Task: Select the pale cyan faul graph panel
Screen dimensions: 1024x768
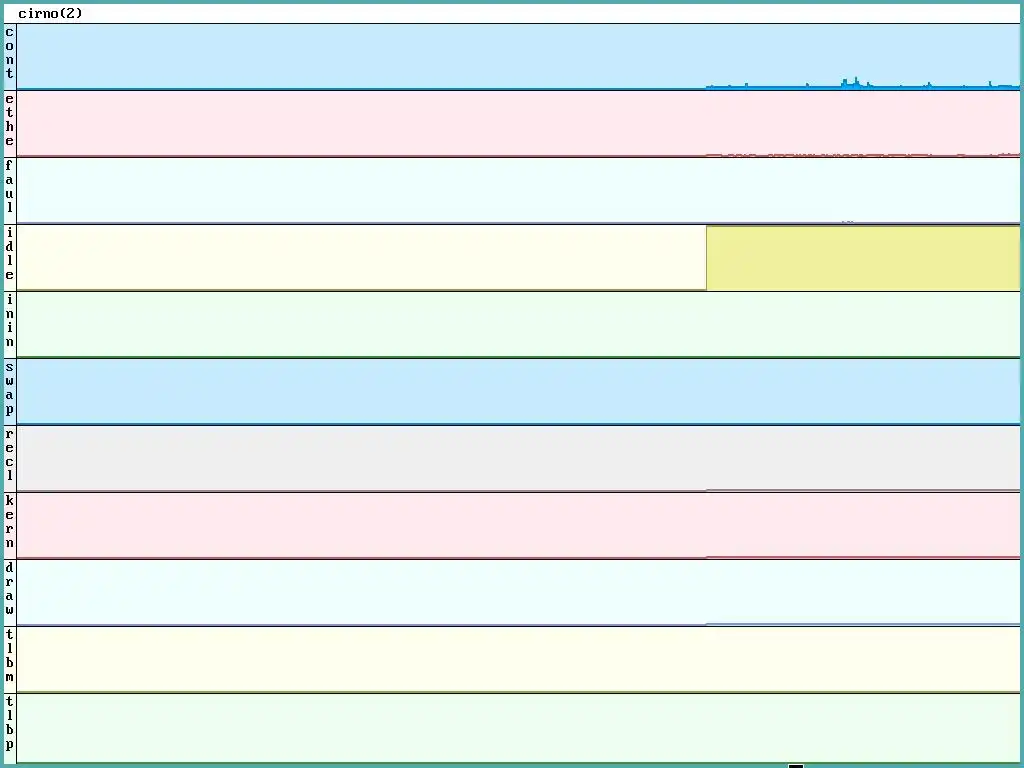Action: click(518, 191)
